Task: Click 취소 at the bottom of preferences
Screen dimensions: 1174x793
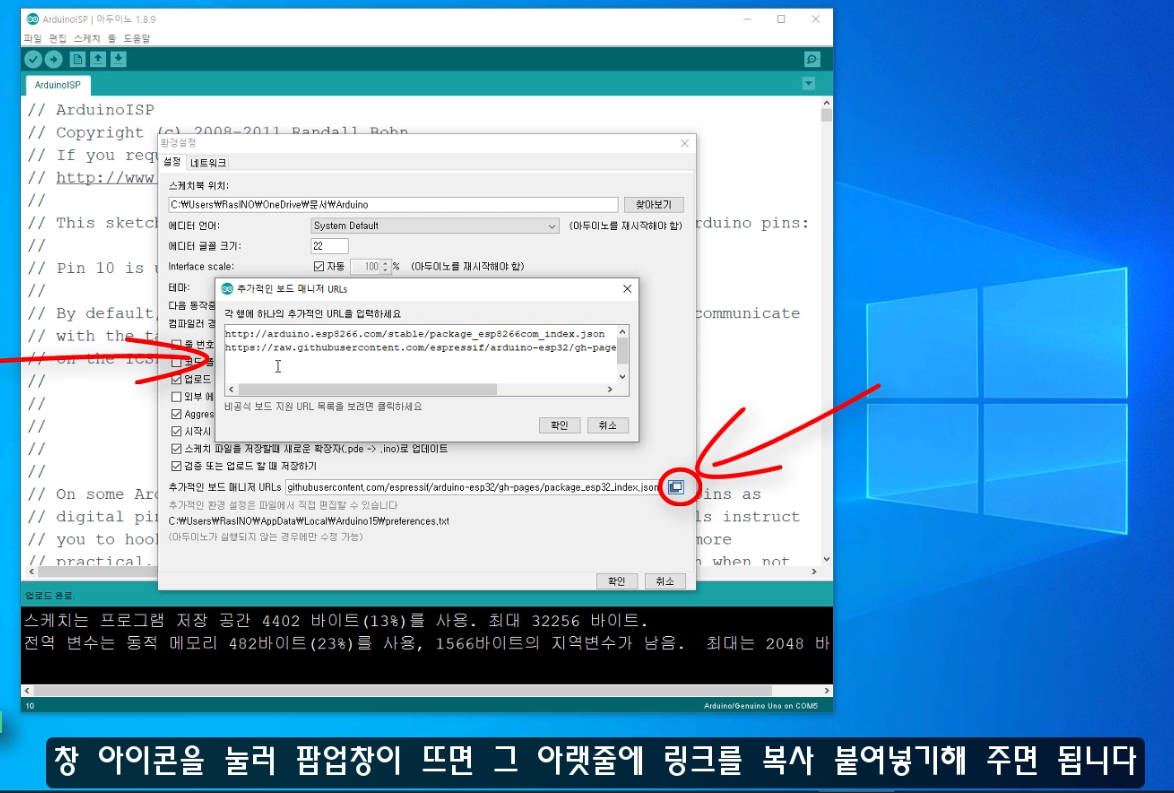Action: pyautogui.click(x=665, y=581)
